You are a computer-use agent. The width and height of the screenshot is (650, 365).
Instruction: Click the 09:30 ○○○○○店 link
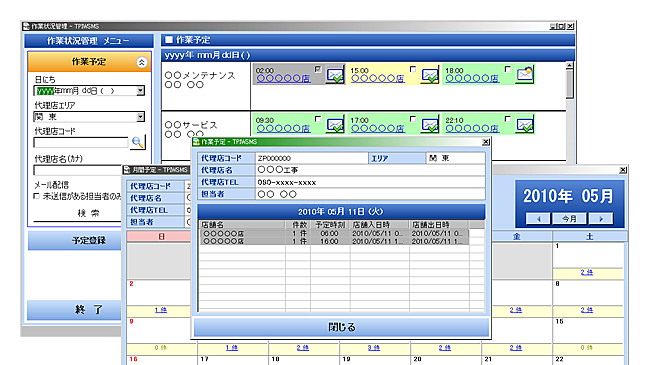click(283, 129)
